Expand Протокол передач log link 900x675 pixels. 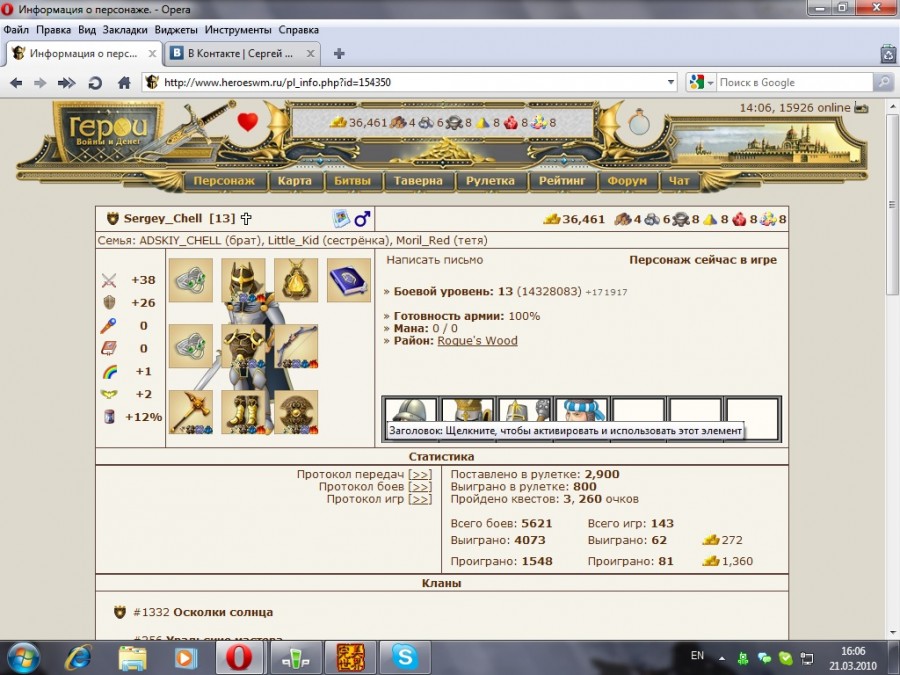[x=420, y=474]
